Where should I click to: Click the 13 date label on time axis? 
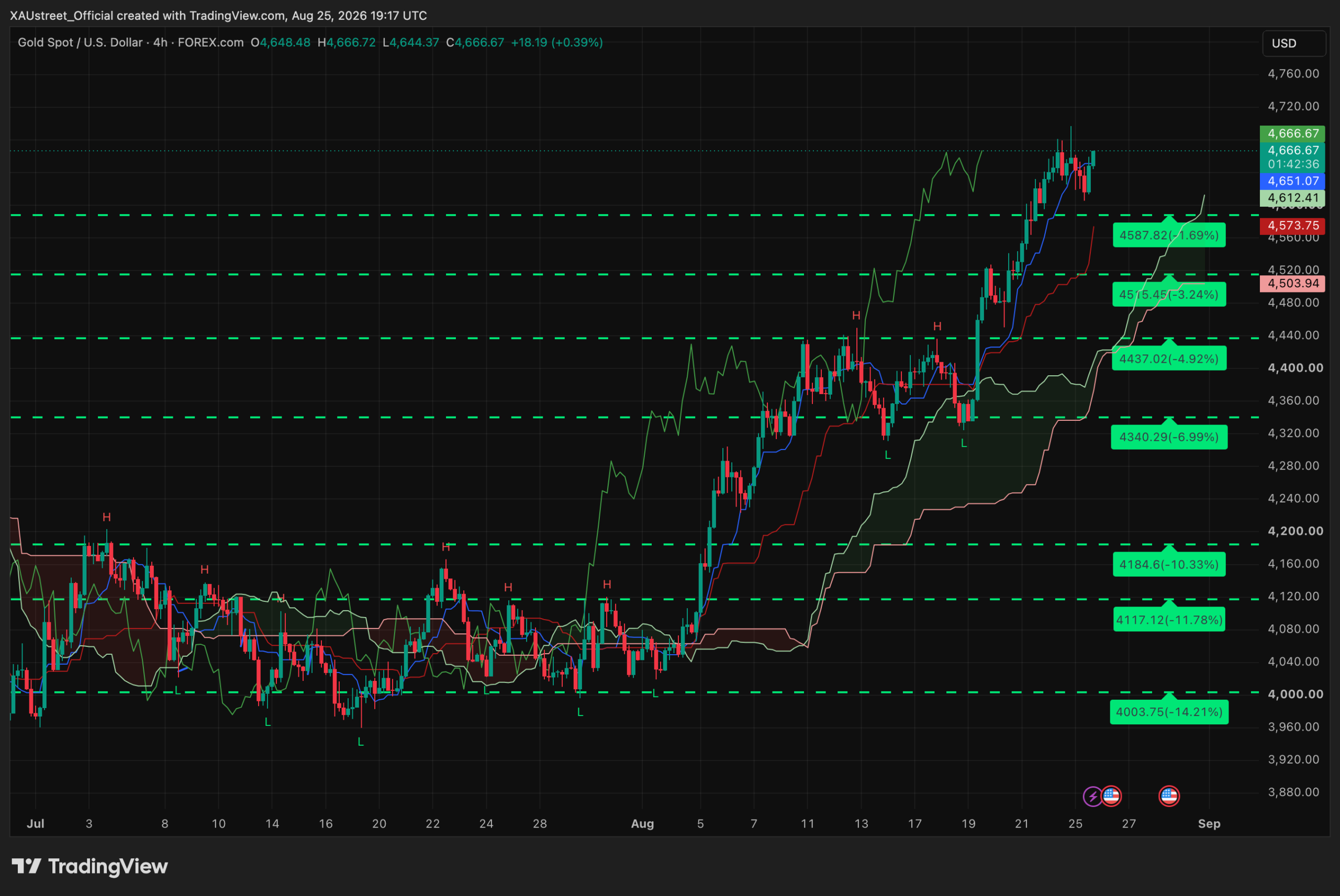tap(861, 823)
